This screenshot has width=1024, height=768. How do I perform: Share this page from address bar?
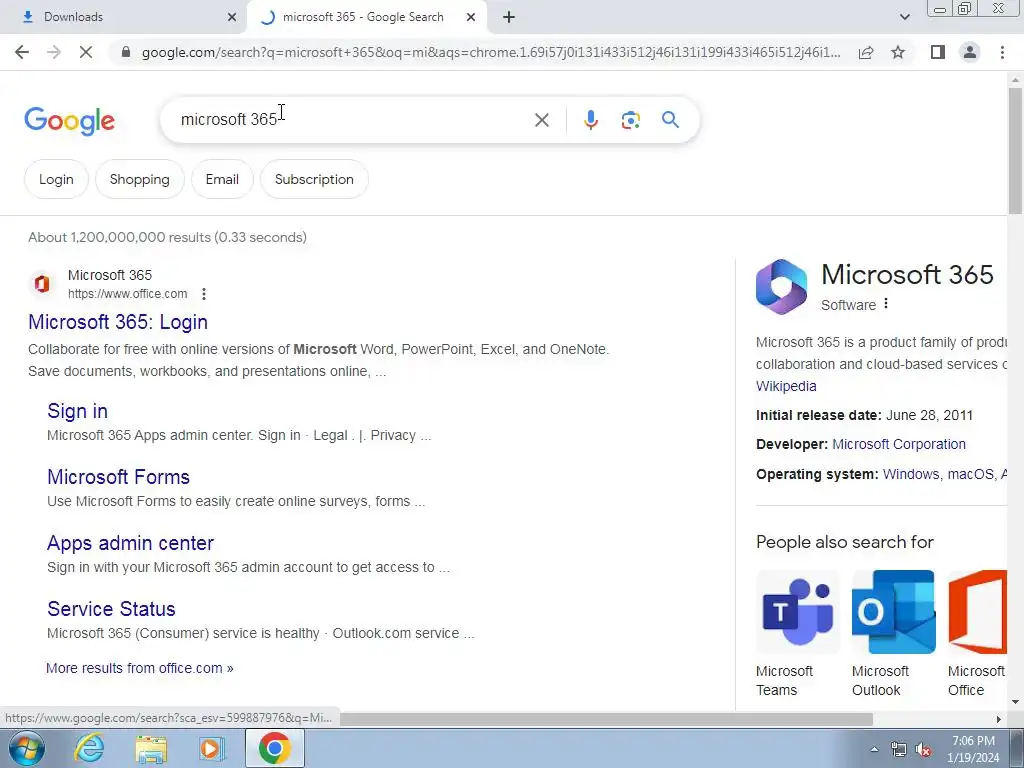click(866, 52)
